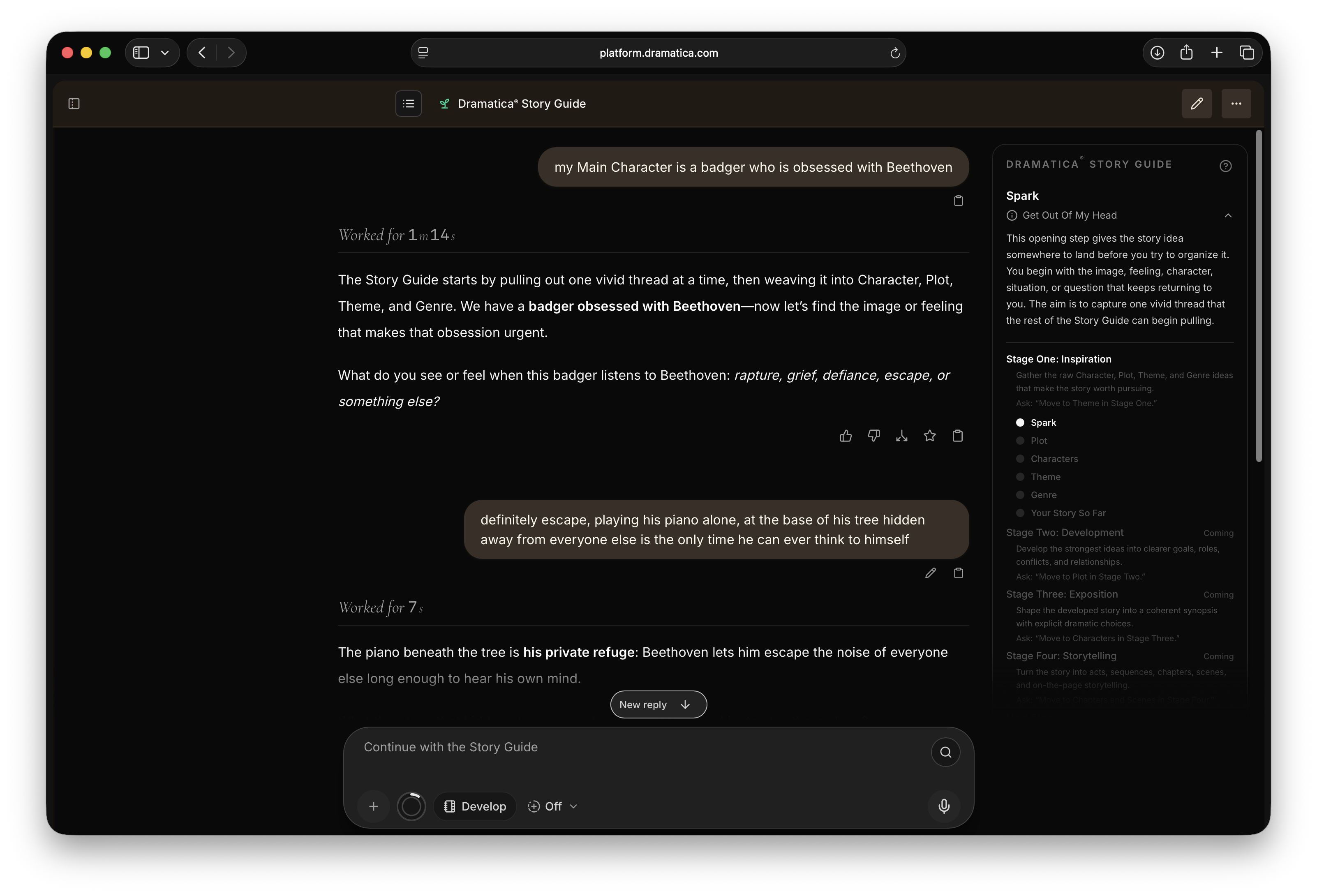
Task: Go back in Safari
Action: coord(202,53)
